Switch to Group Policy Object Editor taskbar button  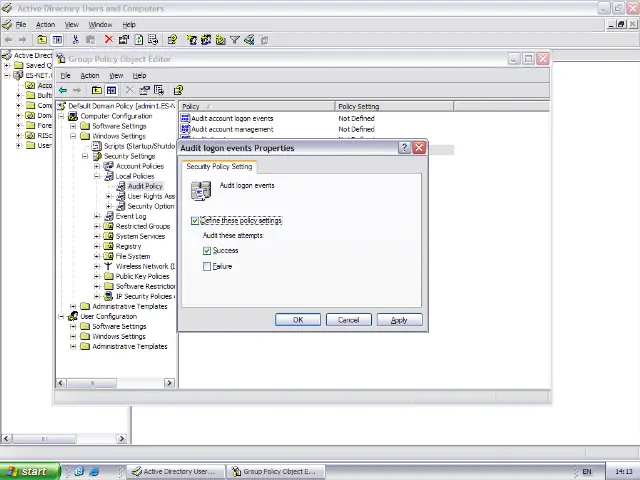tap(276, 471)
